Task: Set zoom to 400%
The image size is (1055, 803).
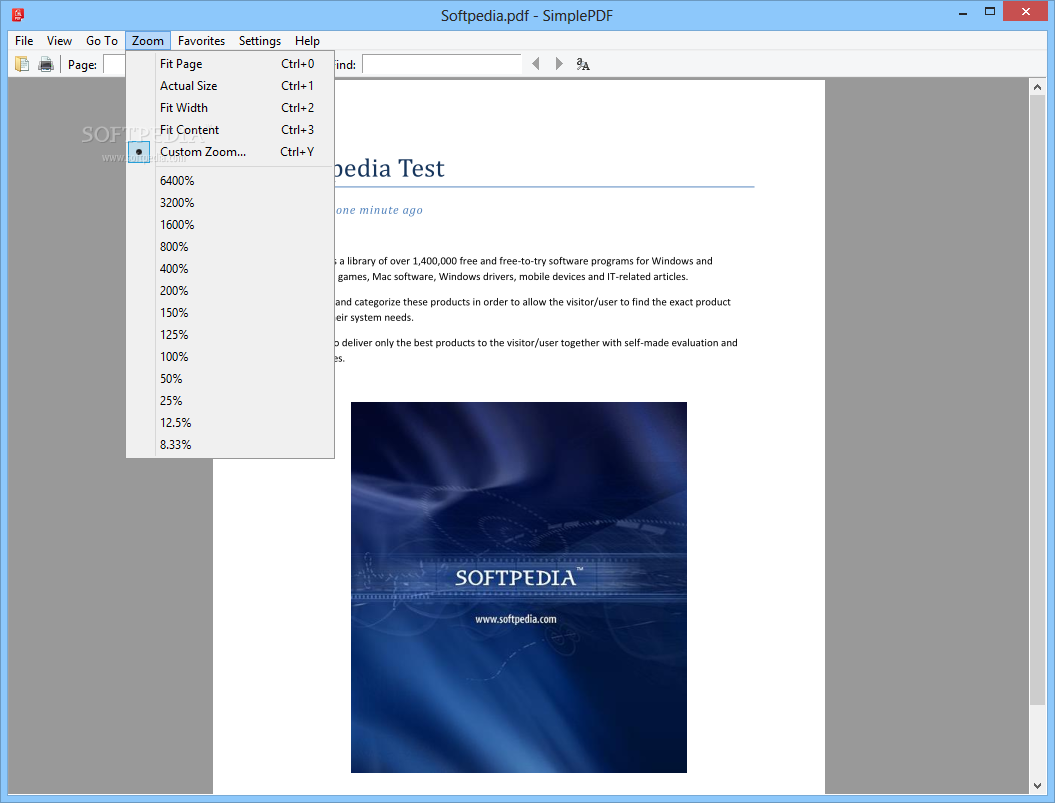Action: 229,269
